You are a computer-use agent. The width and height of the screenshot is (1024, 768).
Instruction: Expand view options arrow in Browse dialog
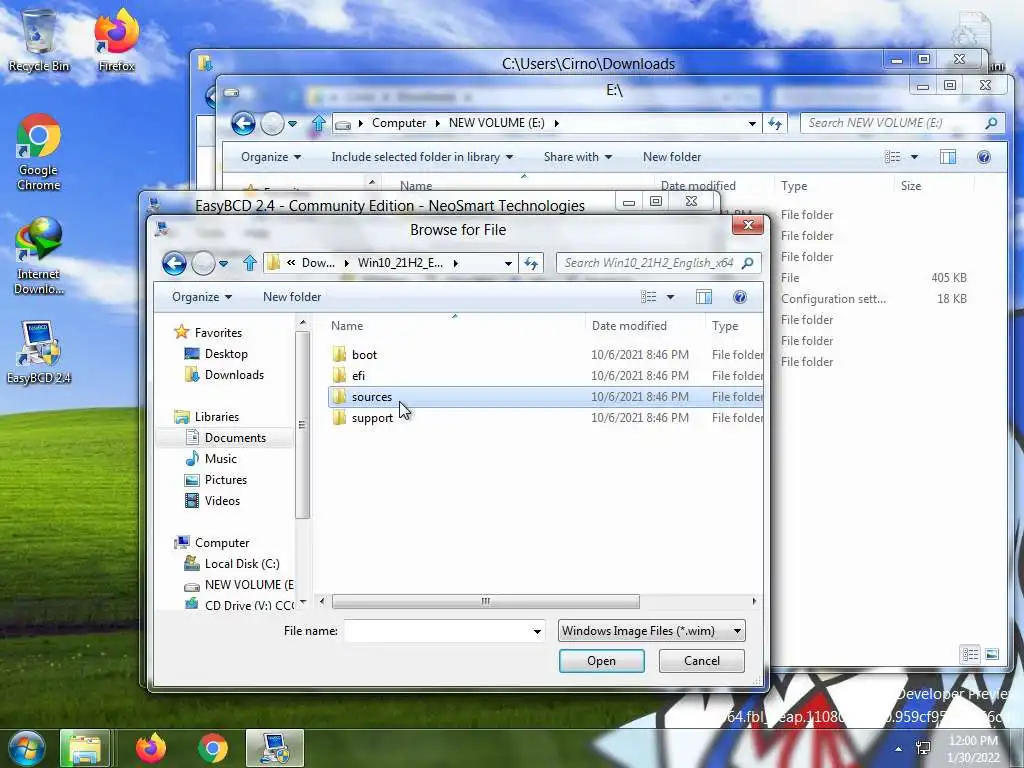670,297
